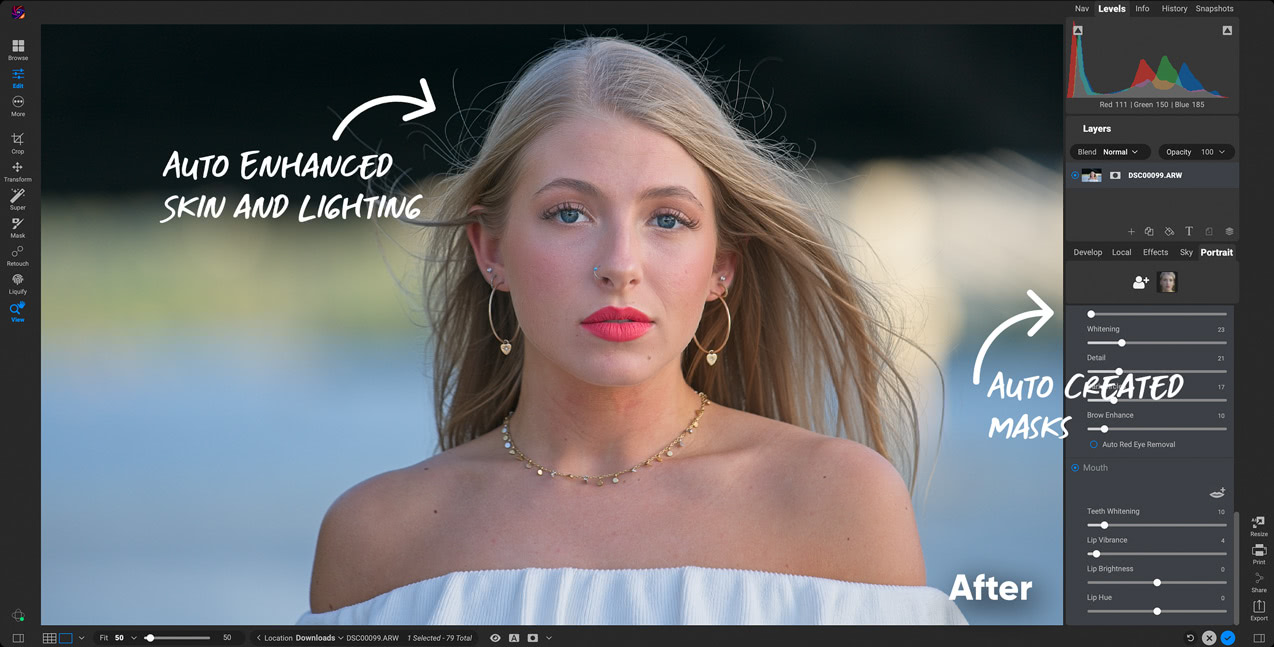Open the Opacity 100 dropdown
Viewport: 1274px width, 647px height.
[x=1196, y=152]
